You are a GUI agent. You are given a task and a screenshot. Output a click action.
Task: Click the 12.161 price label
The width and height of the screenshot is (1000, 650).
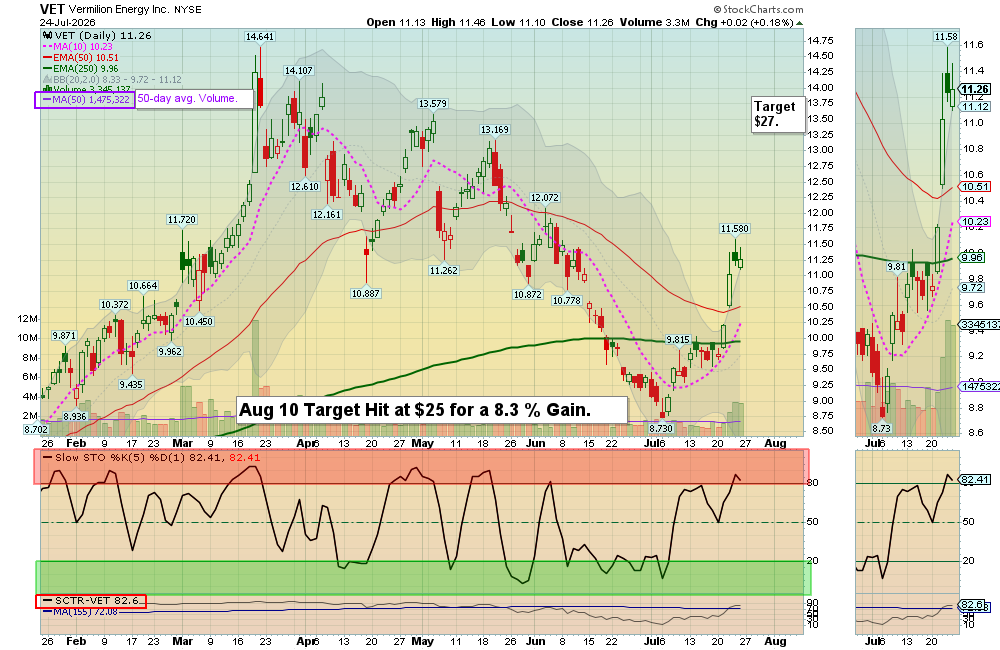(x=327, y=214)
